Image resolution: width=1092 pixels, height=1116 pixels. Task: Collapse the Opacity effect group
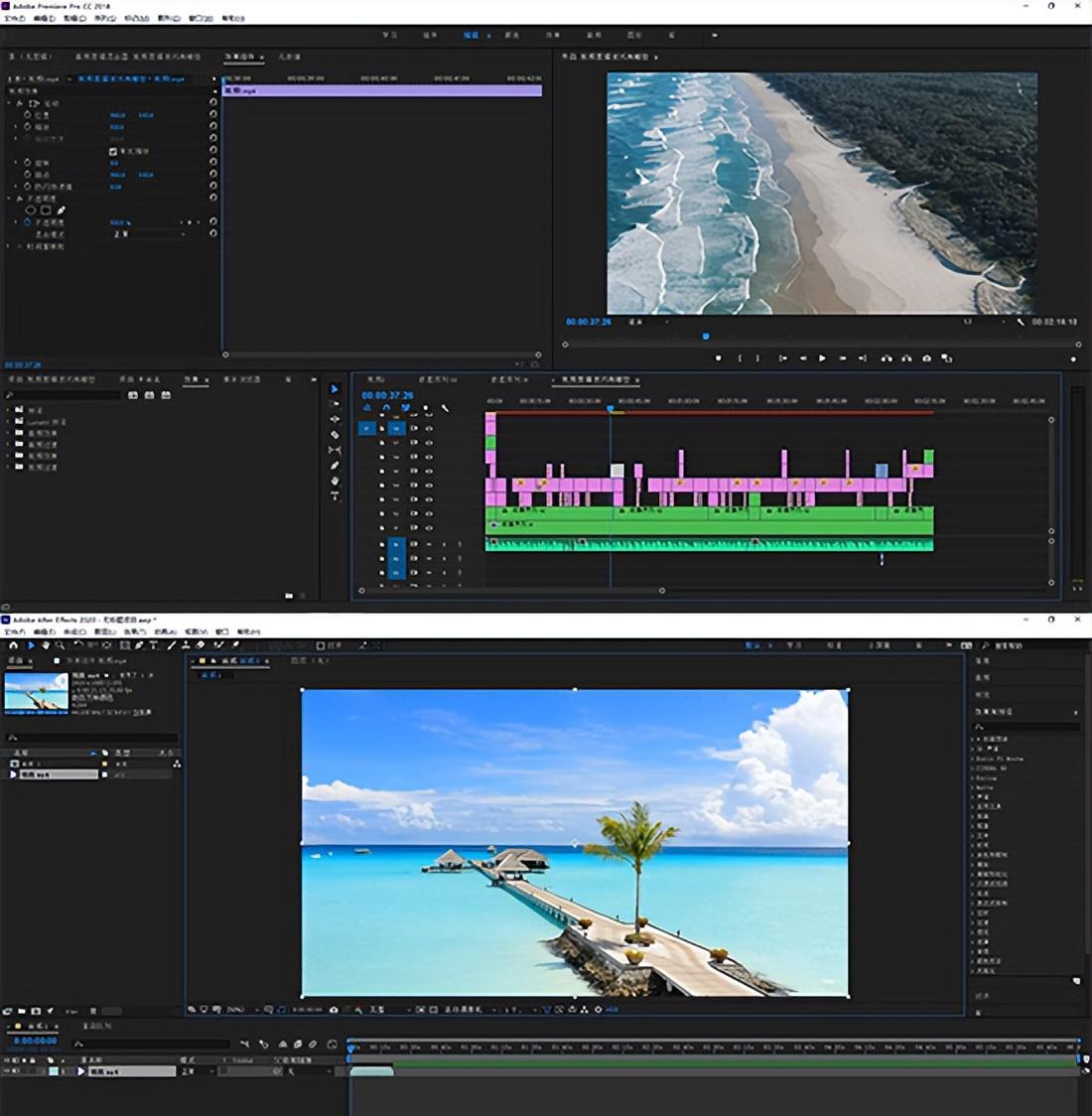(9, 199)
